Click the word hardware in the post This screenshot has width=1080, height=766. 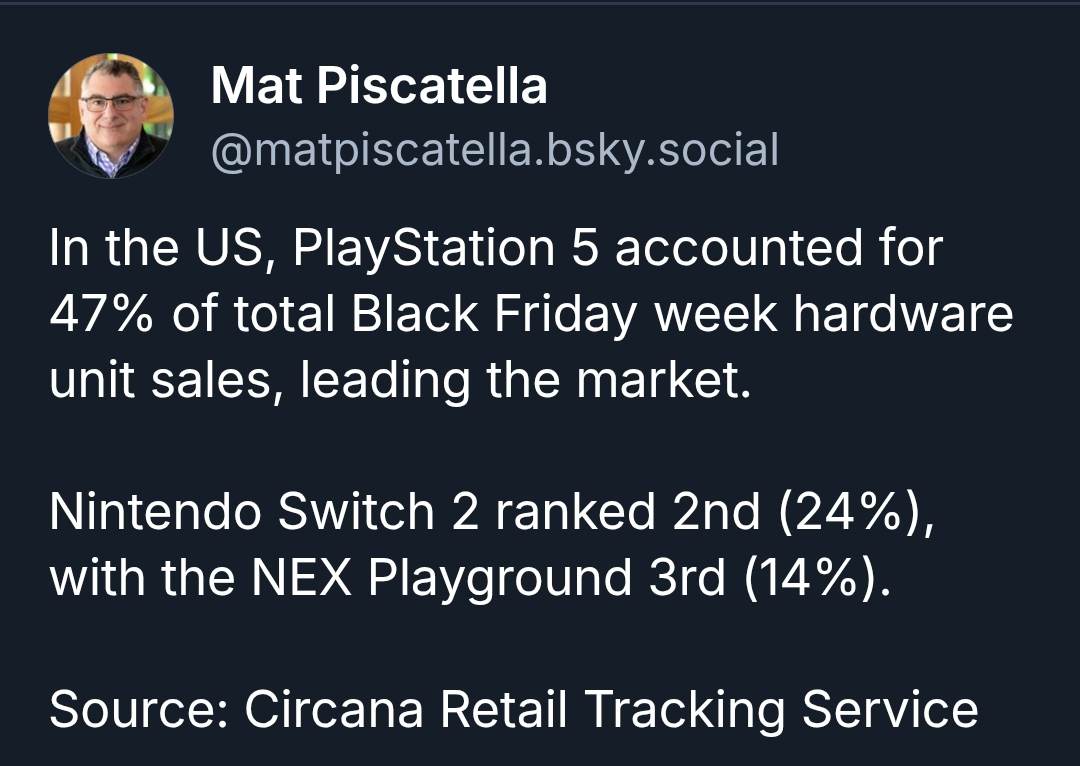(x=903, y=314)
